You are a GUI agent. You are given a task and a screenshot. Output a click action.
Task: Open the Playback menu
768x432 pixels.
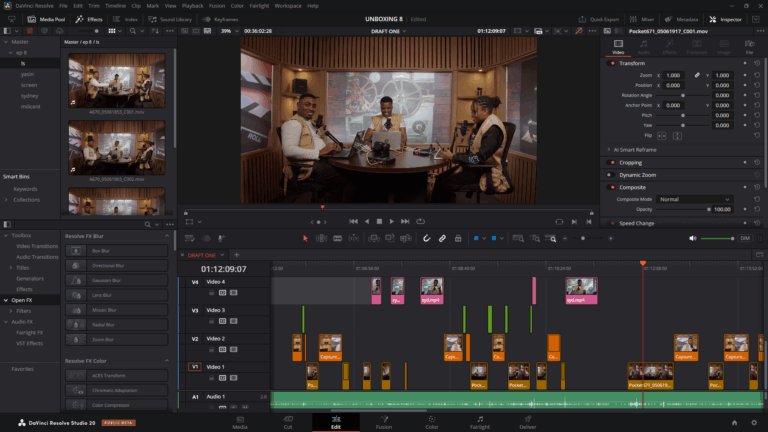(192, 6)
